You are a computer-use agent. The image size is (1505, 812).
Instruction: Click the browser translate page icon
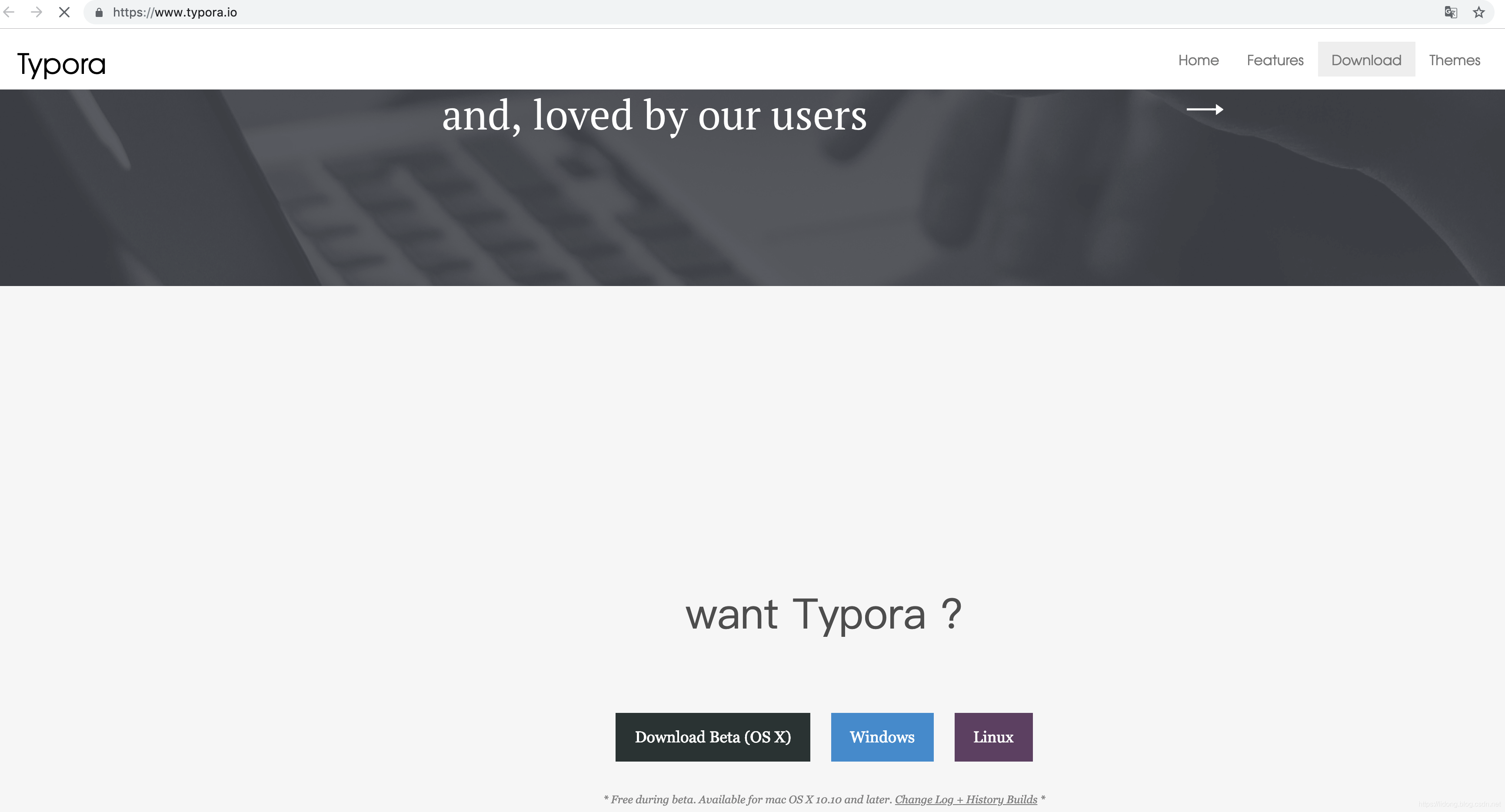coord(1451,11)
